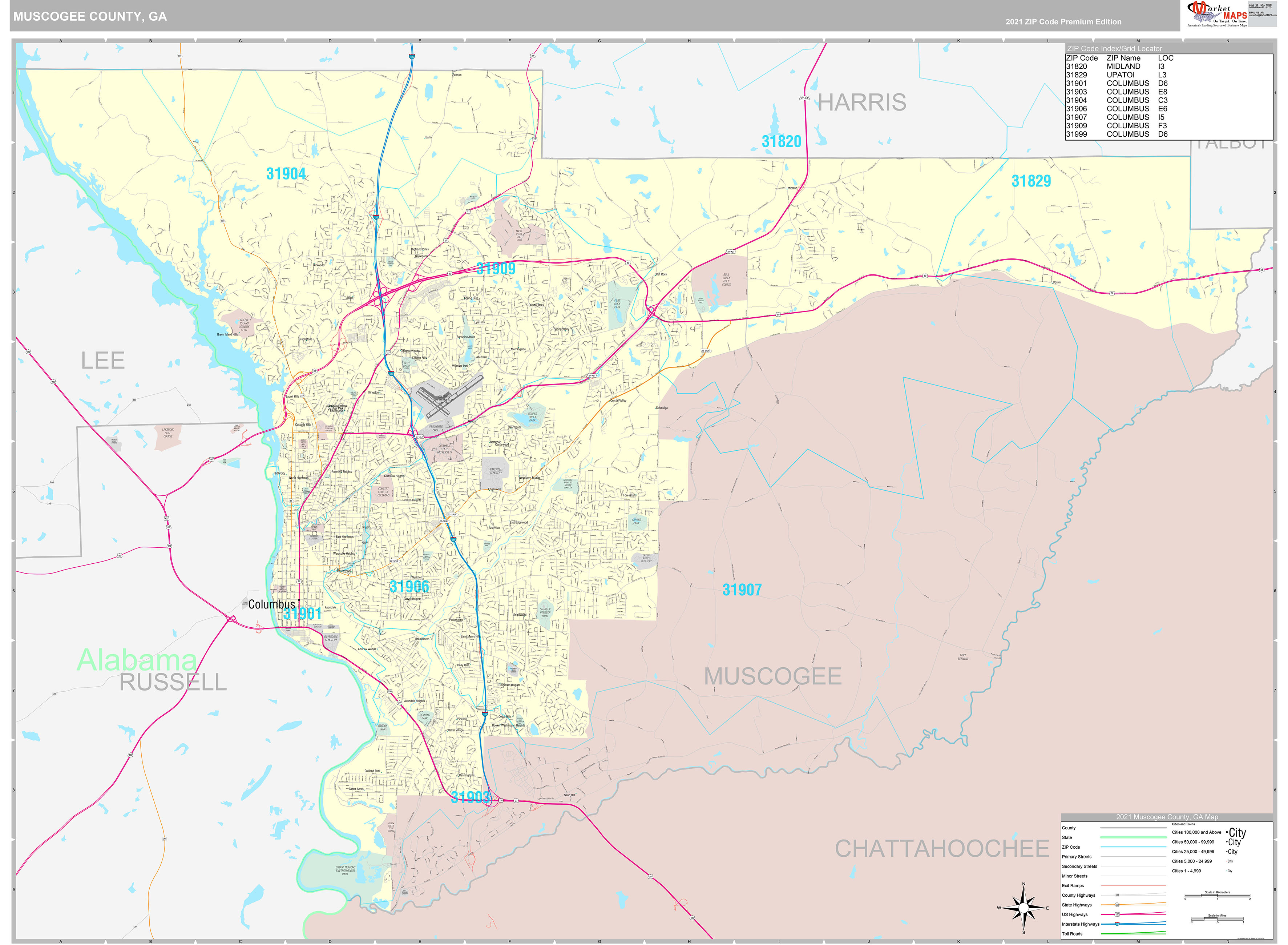The width and height of the screenshot is (1288, 945).
Task: Click the US Highways shield in the legend
Action: [x=1118, y=914]
